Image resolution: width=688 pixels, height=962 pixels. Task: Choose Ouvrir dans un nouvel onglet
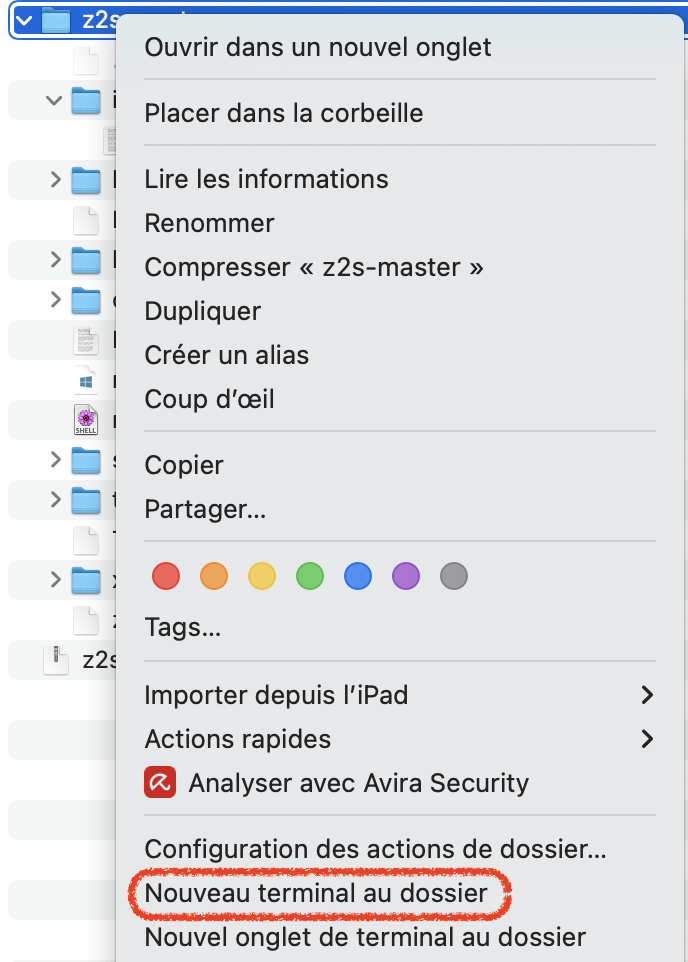(x=318, y=46)
